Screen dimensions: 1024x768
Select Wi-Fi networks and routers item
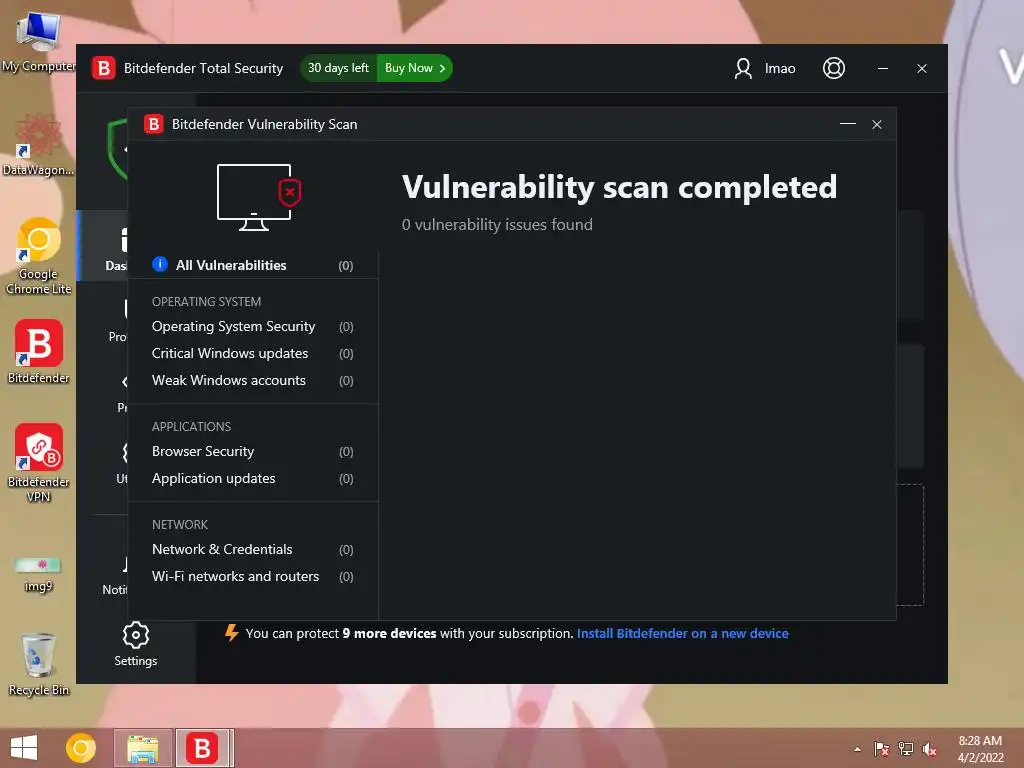pos(253,576)
